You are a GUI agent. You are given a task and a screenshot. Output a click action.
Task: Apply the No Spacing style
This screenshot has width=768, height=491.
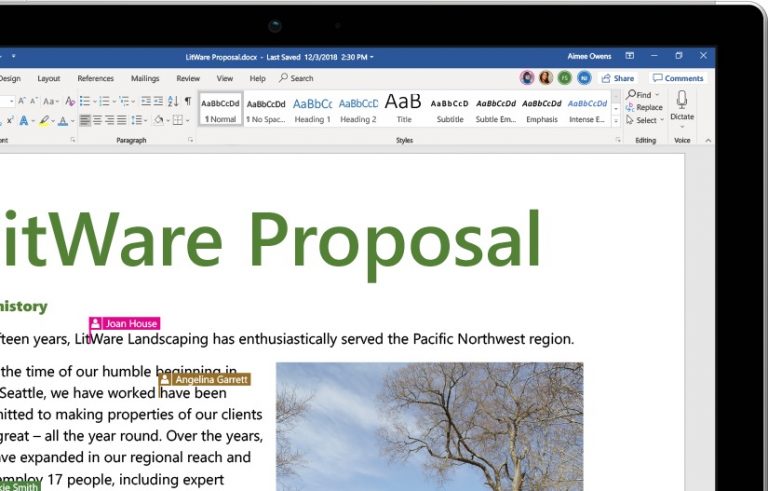click(x=266, y=110)
